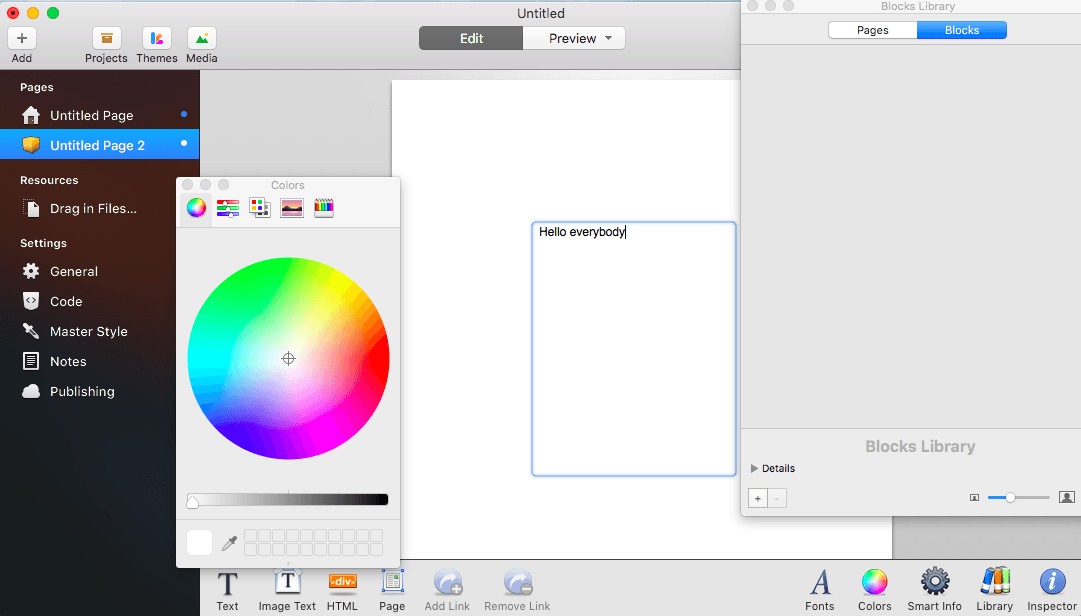Screen dimensions: 1081x616
Task: Click the minus button in Blocks Library
Action: tap(777, 498)
